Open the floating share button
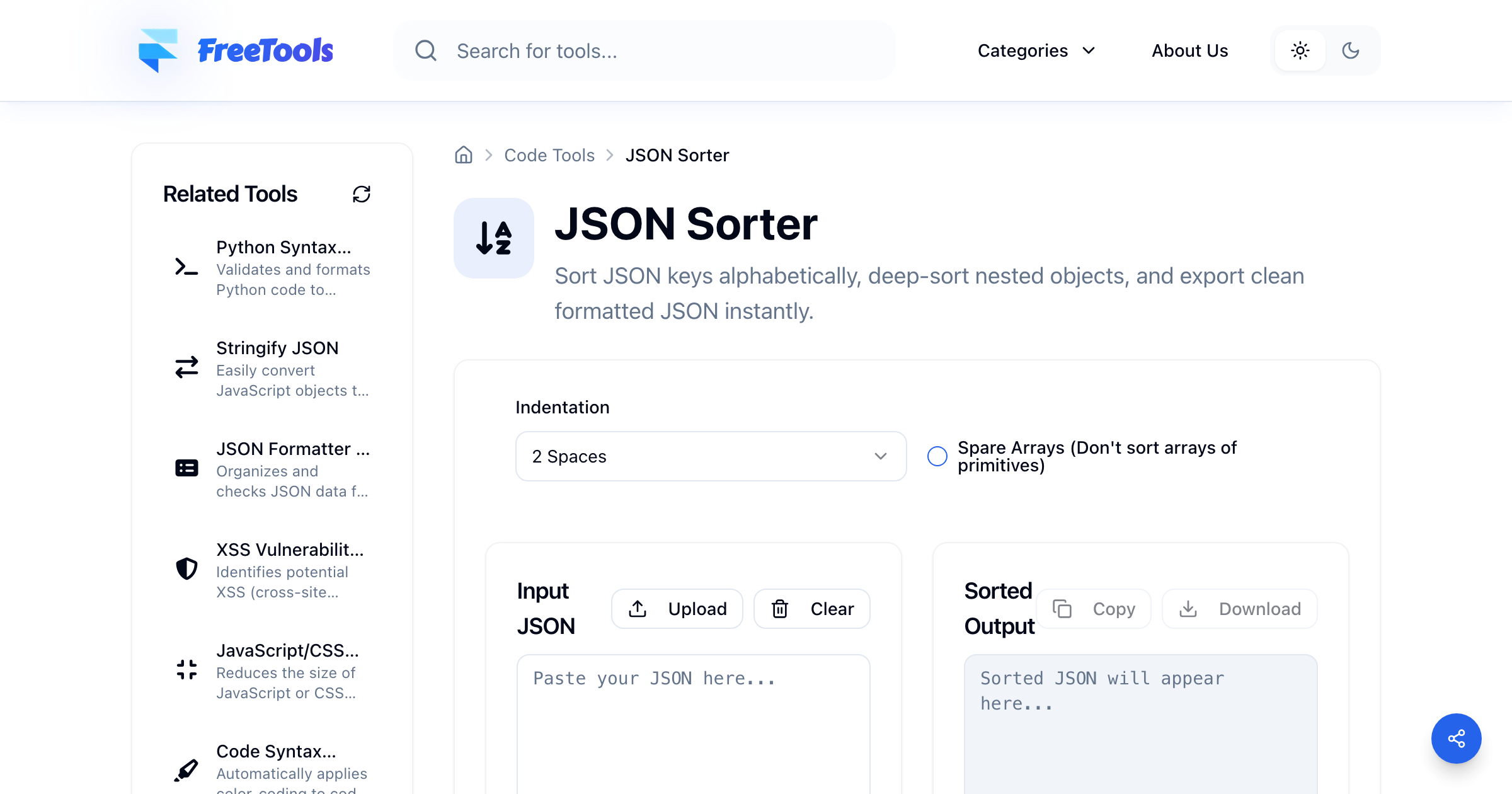 coord(1456,738)
